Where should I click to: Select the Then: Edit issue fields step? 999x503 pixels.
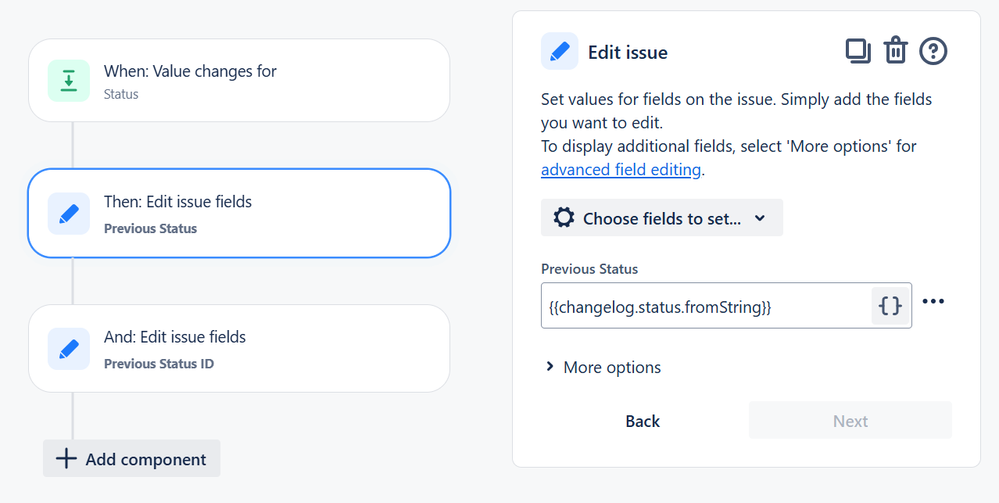(239, 214)
